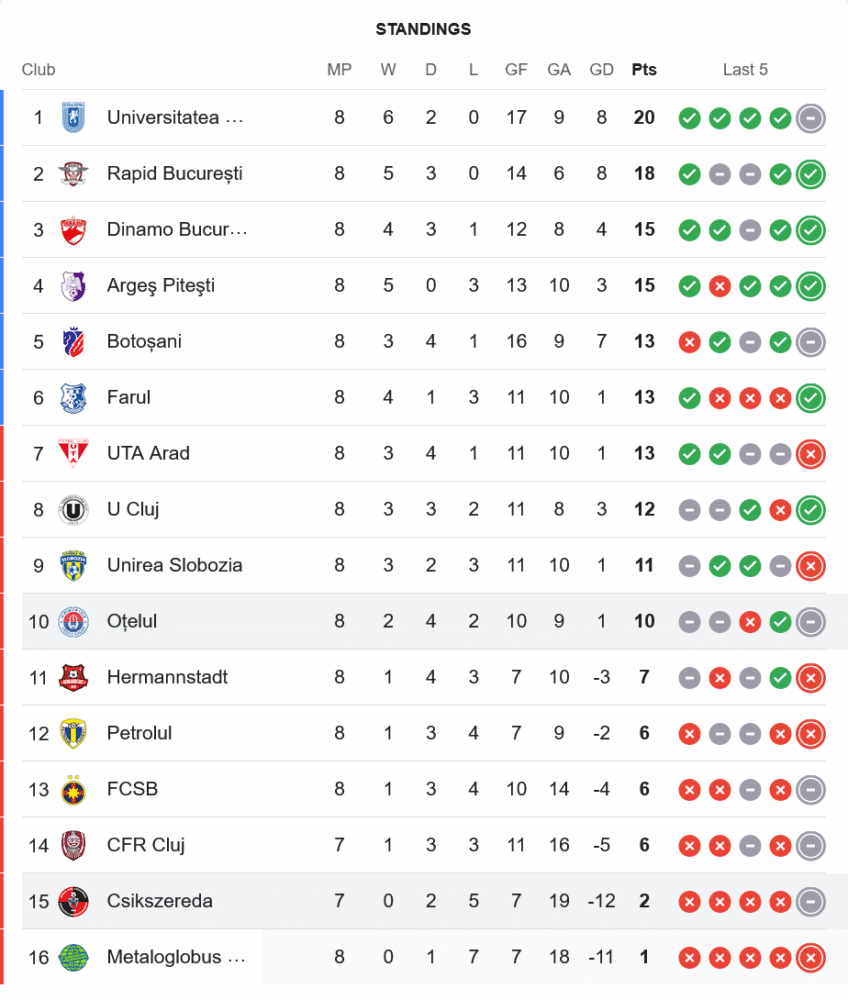This screenshot has width=848, height=1000.
Task: Click the Argeș Pitești club logo
Action: 73,285
